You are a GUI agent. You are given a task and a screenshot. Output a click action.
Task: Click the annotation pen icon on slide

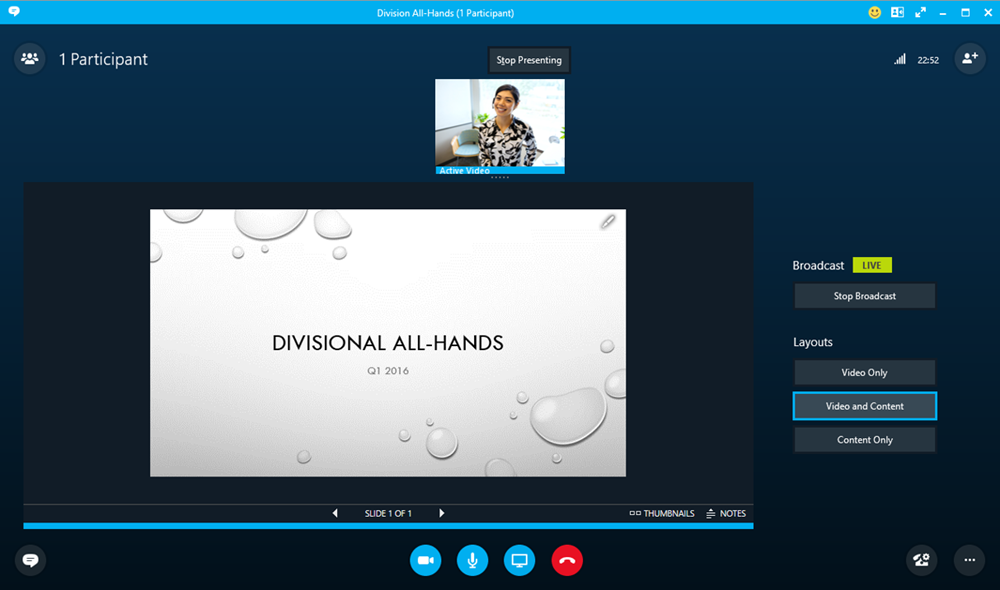[608, 222]
